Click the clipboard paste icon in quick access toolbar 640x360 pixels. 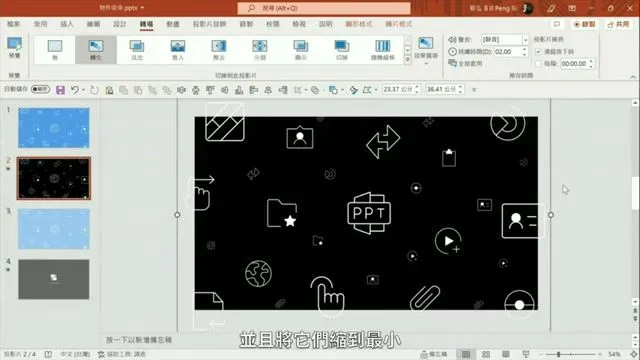click(109, 90)
